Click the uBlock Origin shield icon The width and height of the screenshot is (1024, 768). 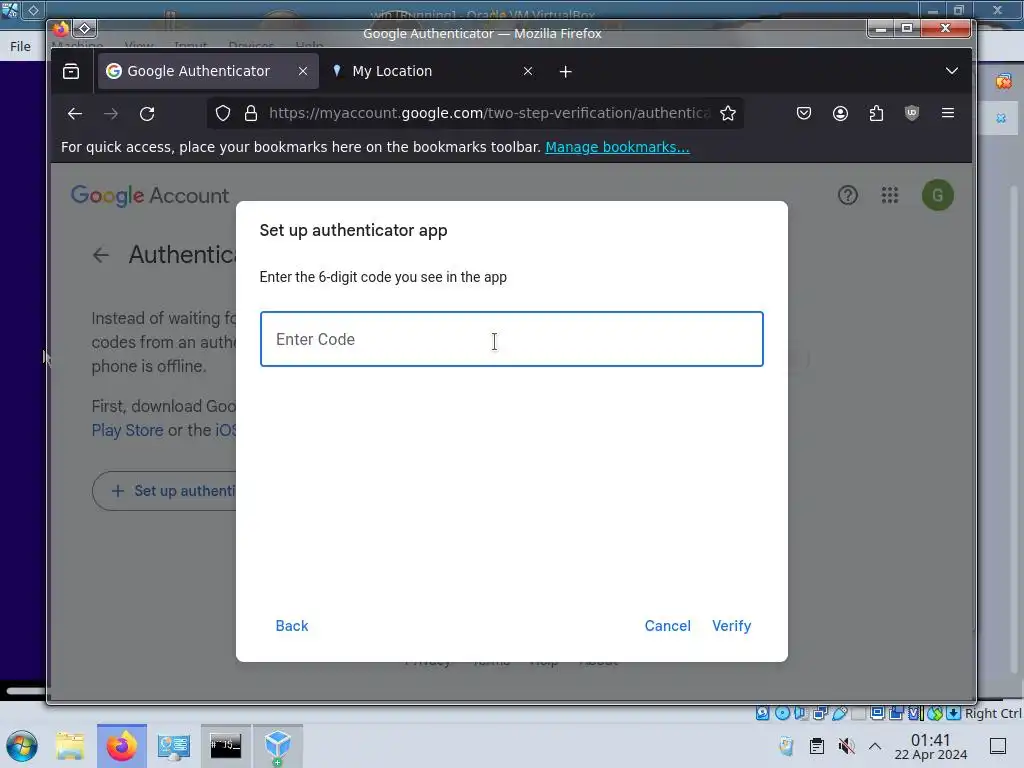(x=912, y=114)
